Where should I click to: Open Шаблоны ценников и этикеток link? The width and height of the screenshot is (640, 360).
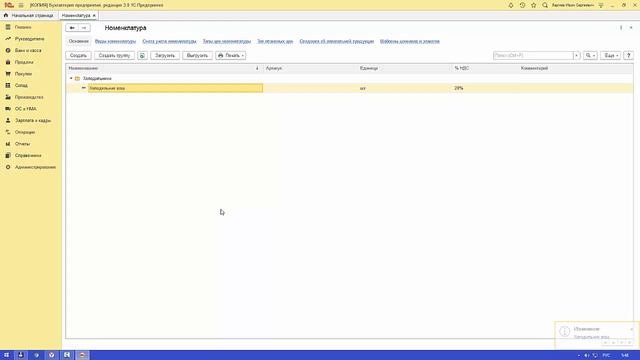pyautogui.click(x=410, y=41)
